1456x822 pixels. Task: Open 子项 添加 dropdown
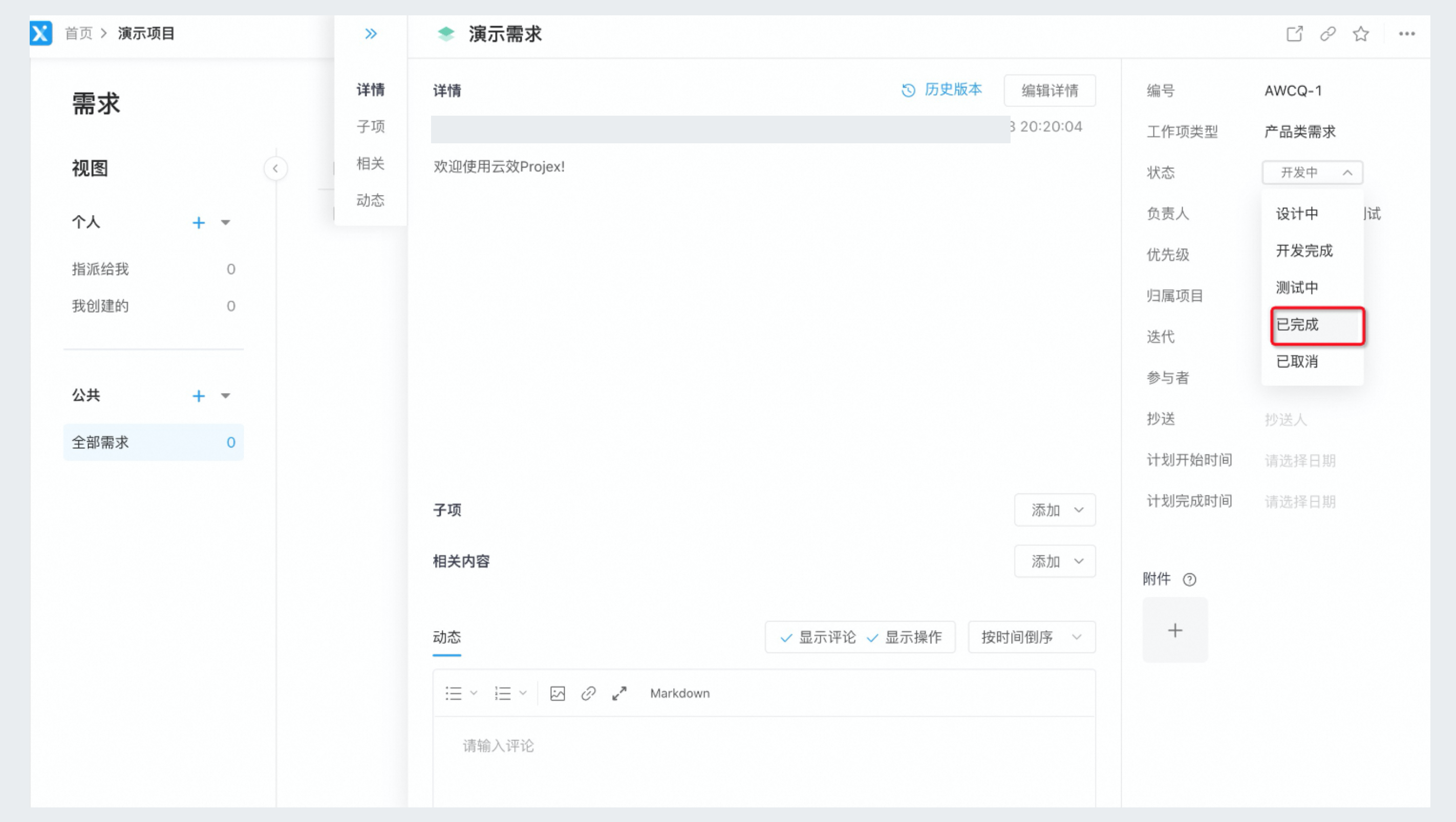(1055, 510)
